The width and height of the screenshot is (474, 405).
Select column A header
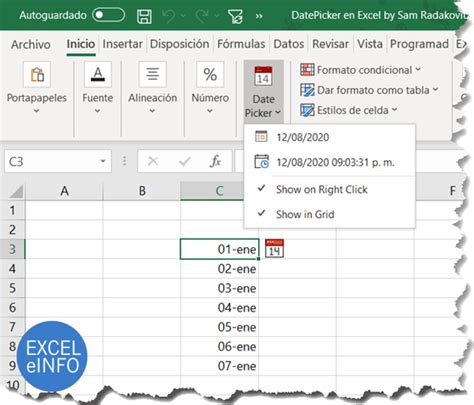pyautogui.click(x=64, y=191)
